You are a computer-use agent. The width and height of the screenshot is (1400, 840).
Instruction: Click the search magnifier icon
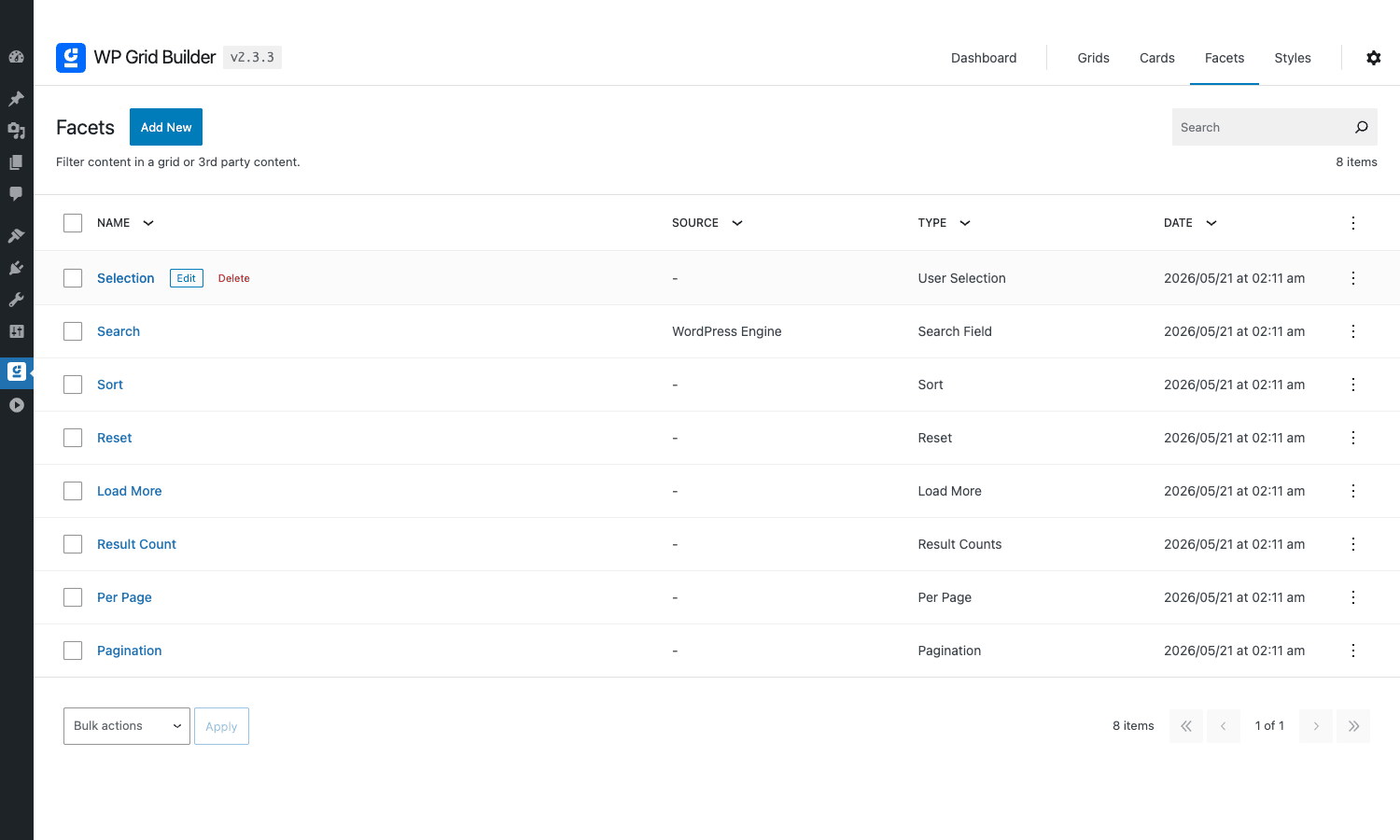click(1362, 127)
